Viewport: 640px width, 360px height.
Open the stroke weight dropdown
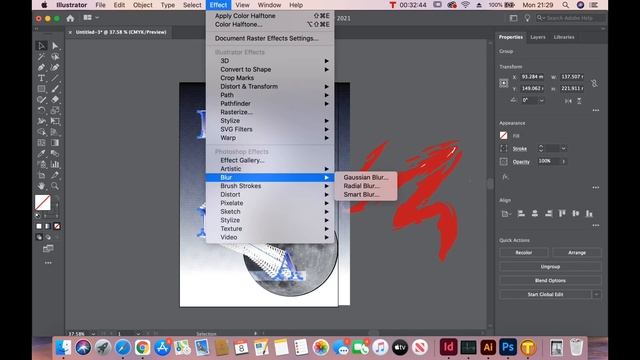click(x=564, y=149)
